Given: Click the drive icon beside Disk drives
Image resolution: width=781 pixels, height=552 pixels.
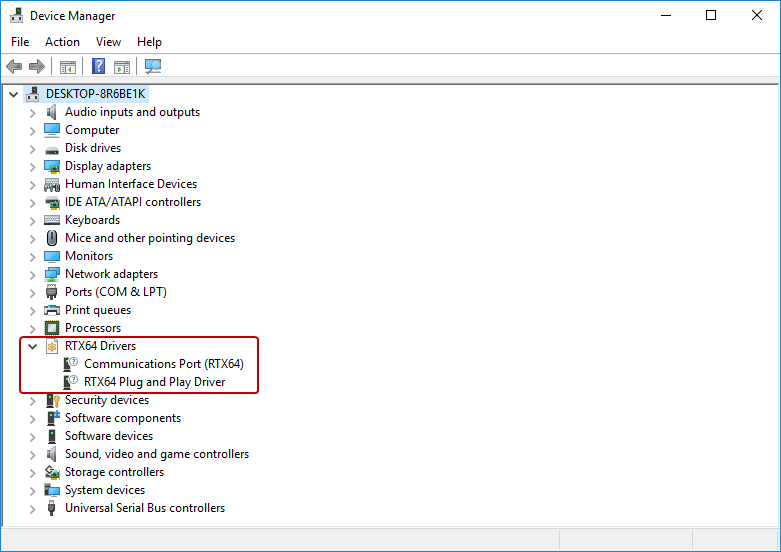Looking at the screenshot, I should coord(52,149).
